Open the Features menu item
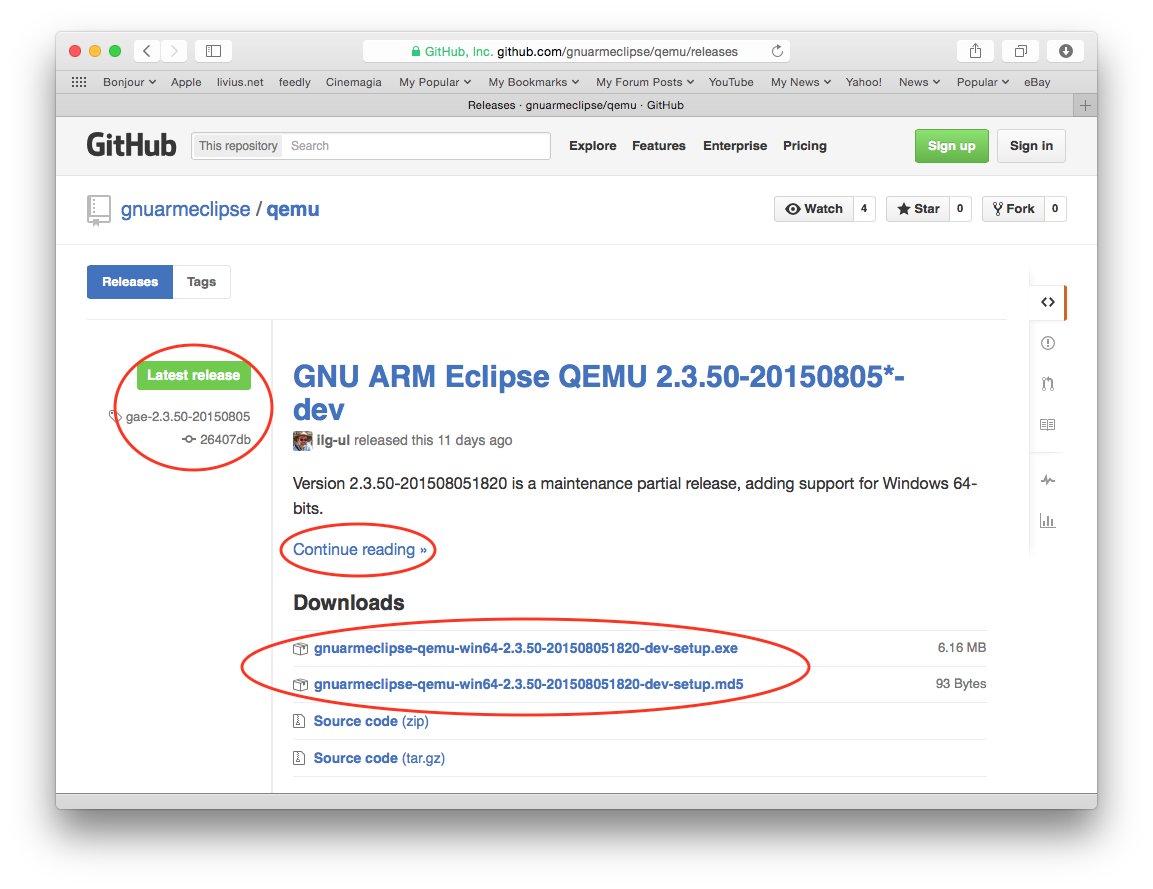Image resolution: width=1153 pixels, height=889 pixels. coord(659,146)
